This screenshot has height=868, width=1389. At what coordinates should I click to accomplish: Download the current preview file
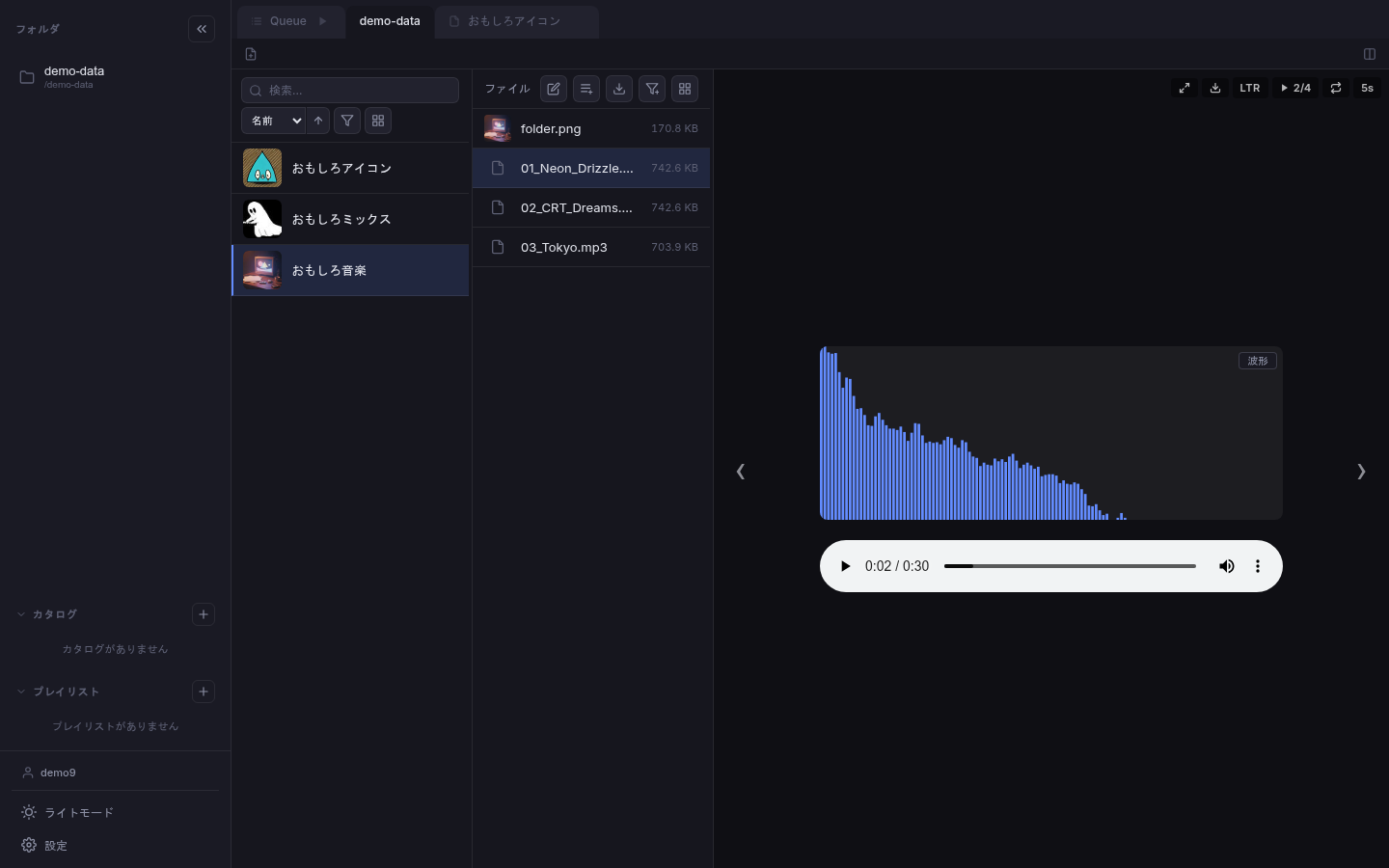click(x=1215, y=88)
